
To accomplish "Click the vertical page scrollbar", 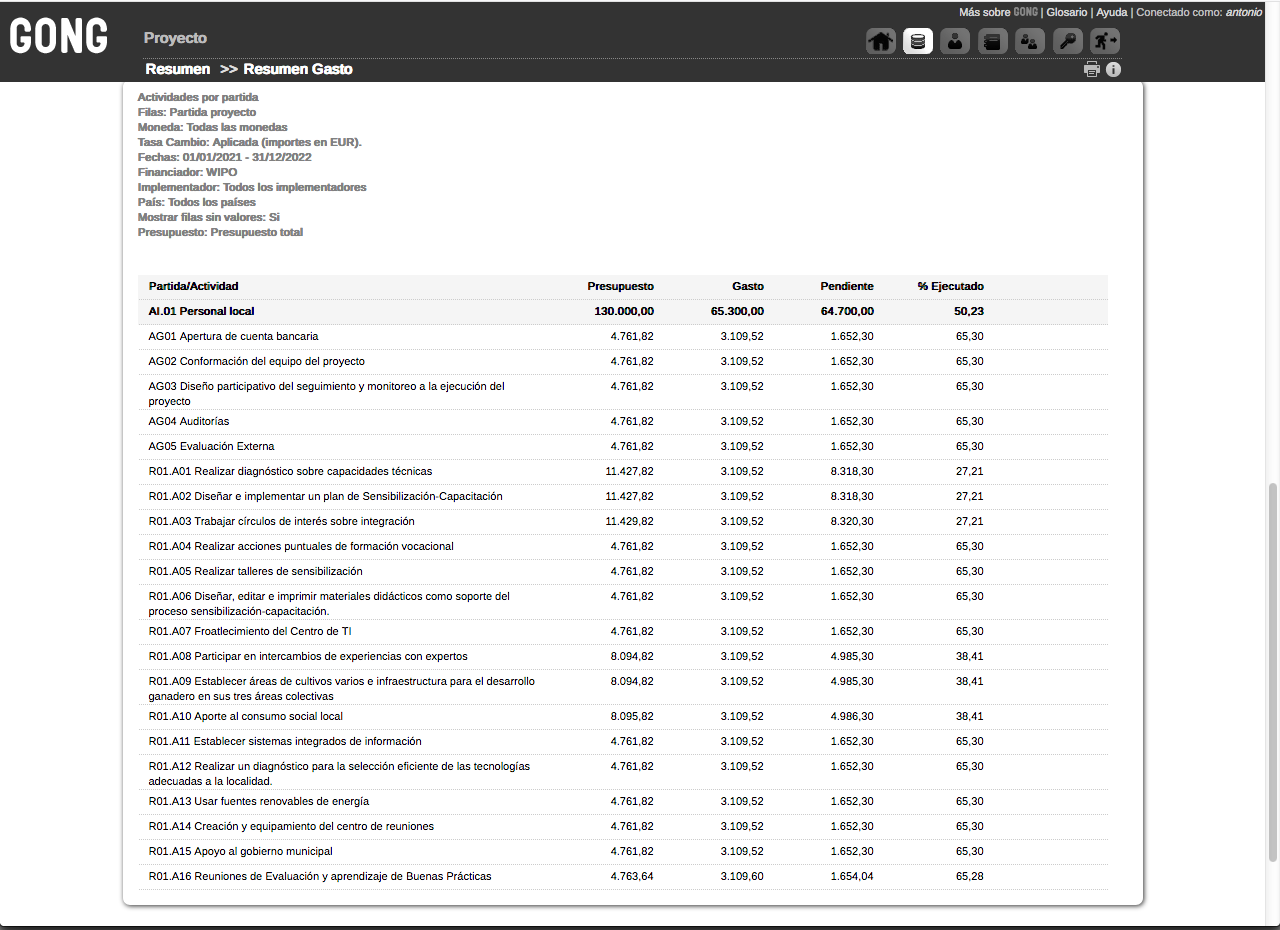I will [1272, 670].
